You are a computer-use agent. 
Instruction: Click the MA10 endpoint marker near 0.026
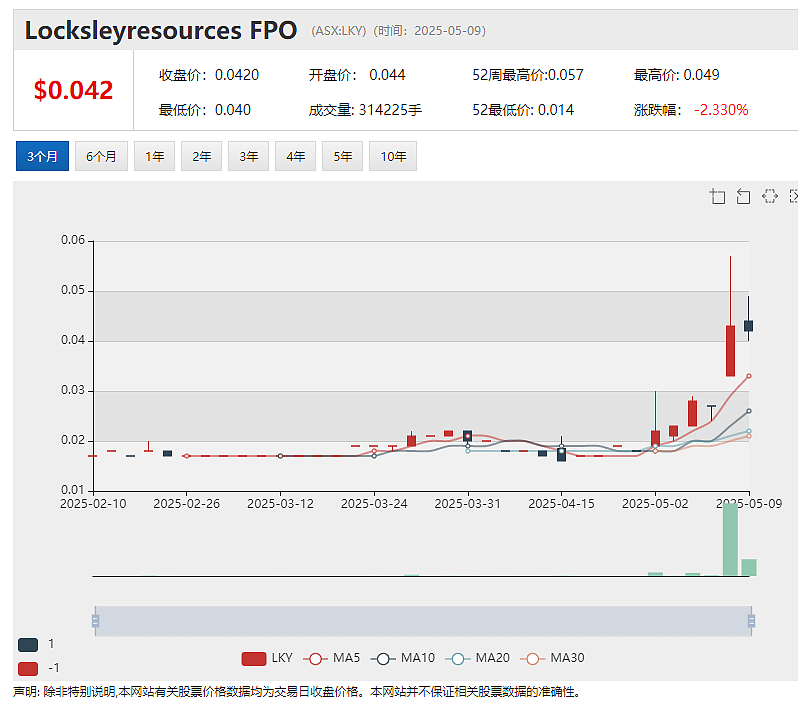749,411
